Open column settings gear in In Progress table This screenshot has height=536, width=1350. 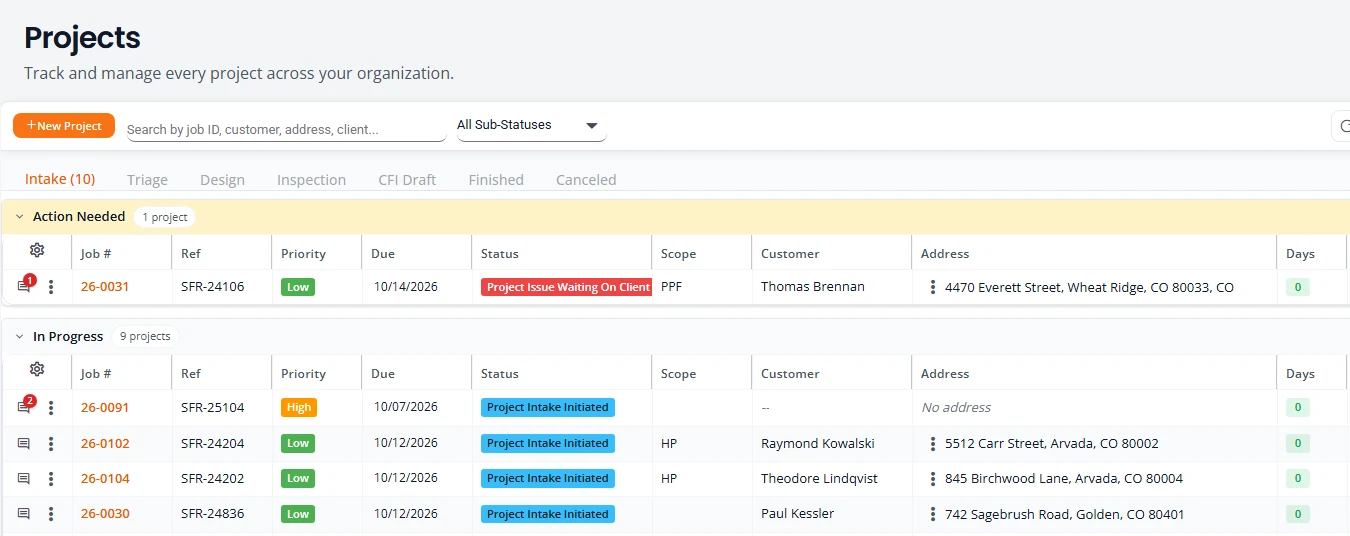(x=37, y=369)
